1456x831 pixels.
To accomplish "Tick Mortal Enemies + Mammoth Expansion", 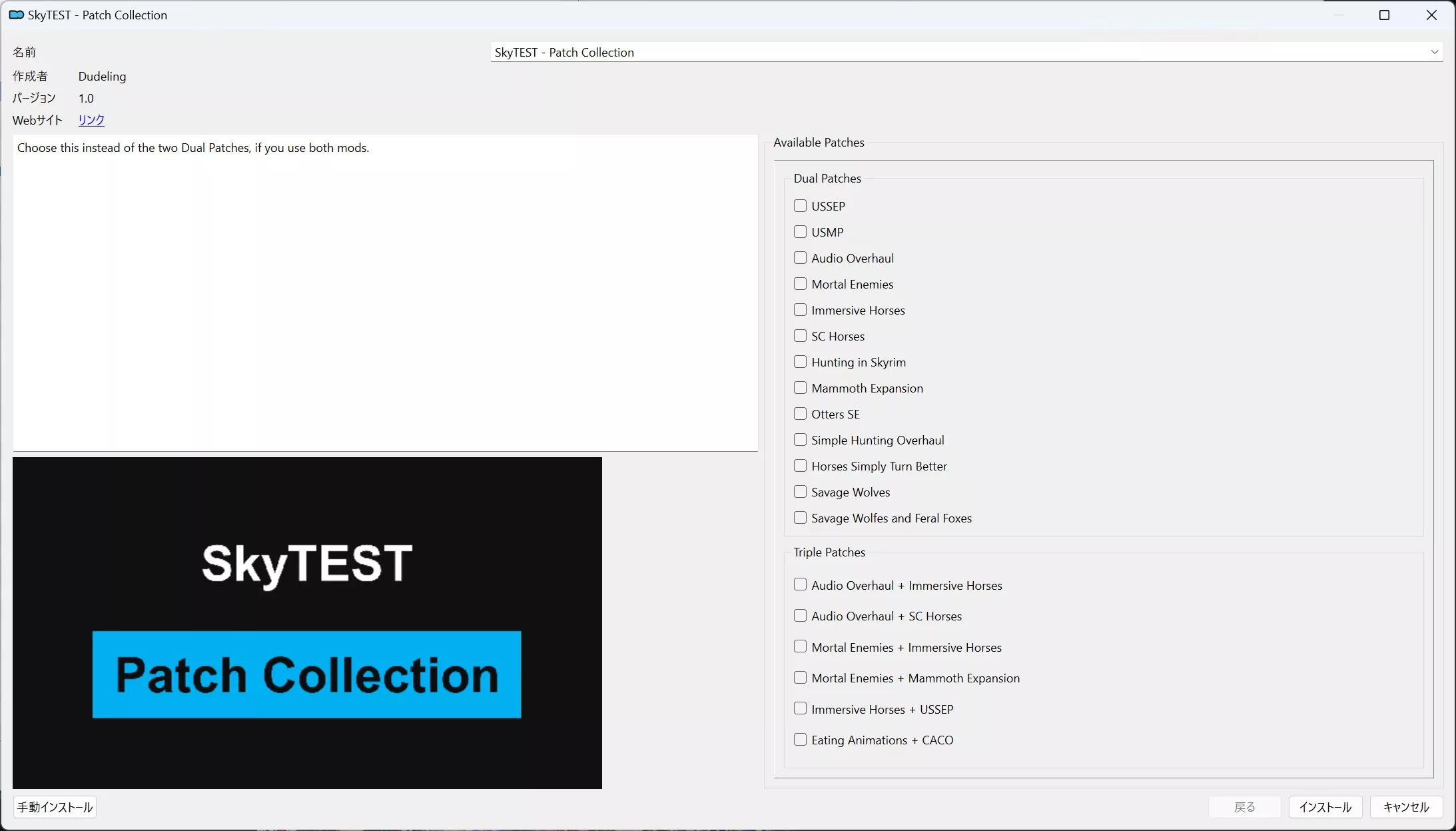I will (x=800, y=678).
